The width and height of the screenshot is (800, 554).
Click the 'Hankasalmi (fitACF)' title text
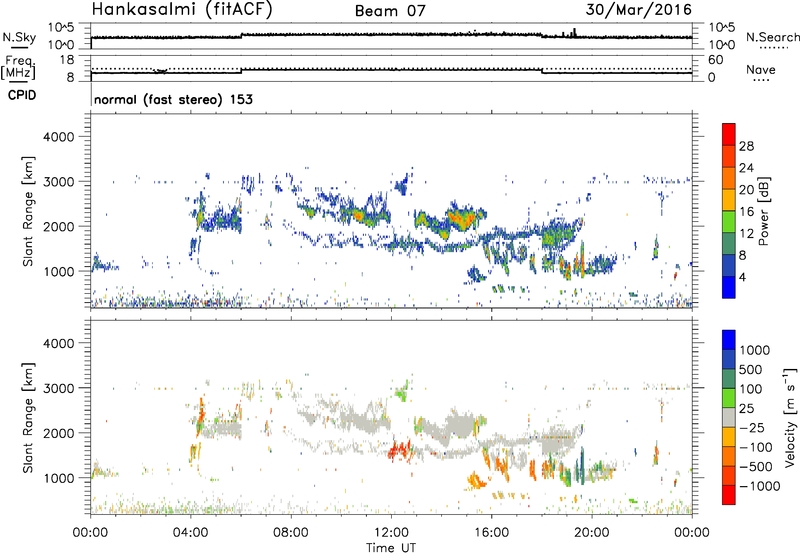pyautogui.click(x=182, y=10)
